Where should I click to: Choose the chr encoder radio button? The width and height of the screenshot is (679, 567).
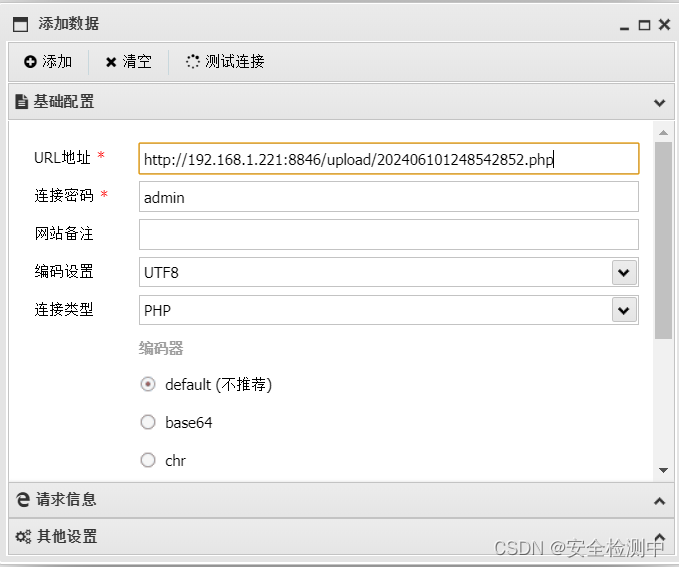tap(148, 460)
